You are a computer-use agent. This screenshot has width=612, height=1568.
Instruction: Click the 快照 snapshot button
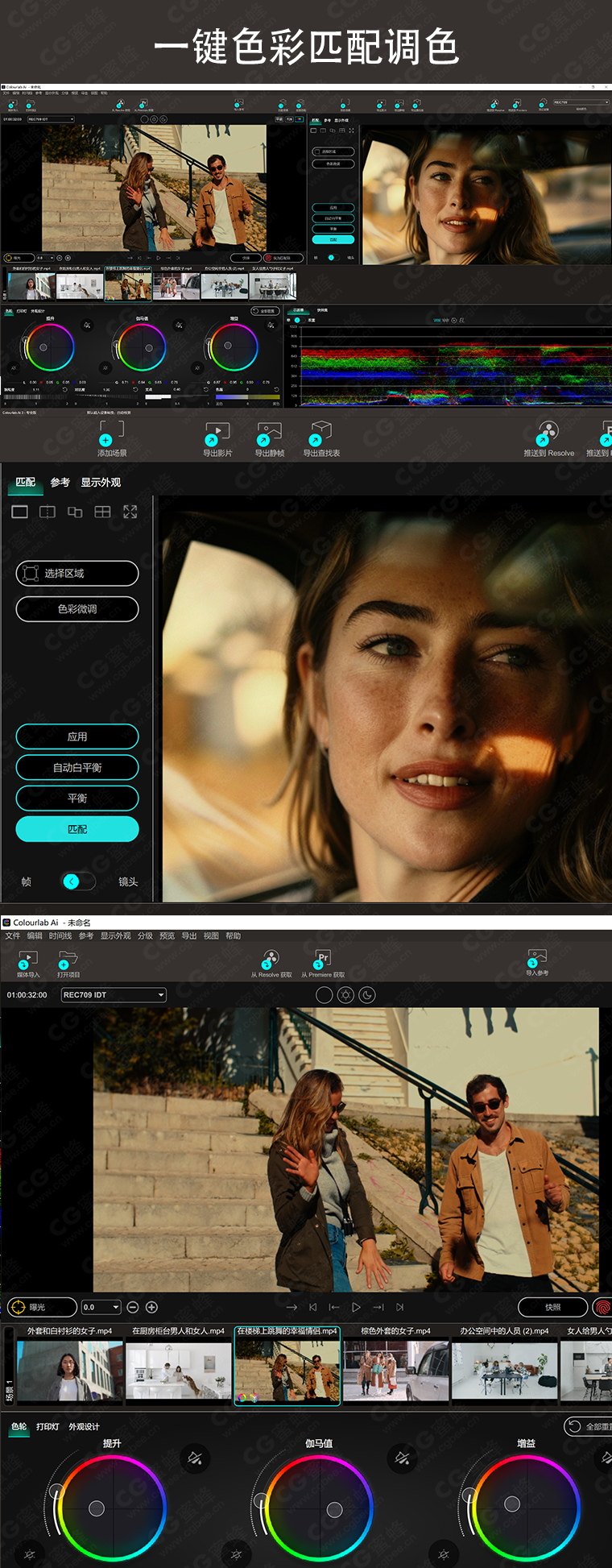[x=553, y=1307]
